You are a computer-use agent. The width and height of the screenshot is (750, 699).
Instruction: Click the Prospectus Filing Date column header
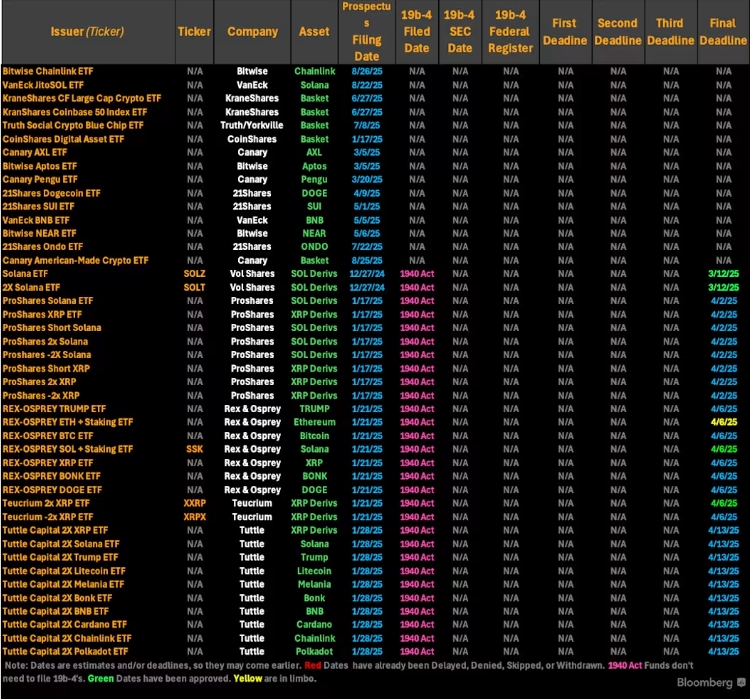(x=367, y=31)
